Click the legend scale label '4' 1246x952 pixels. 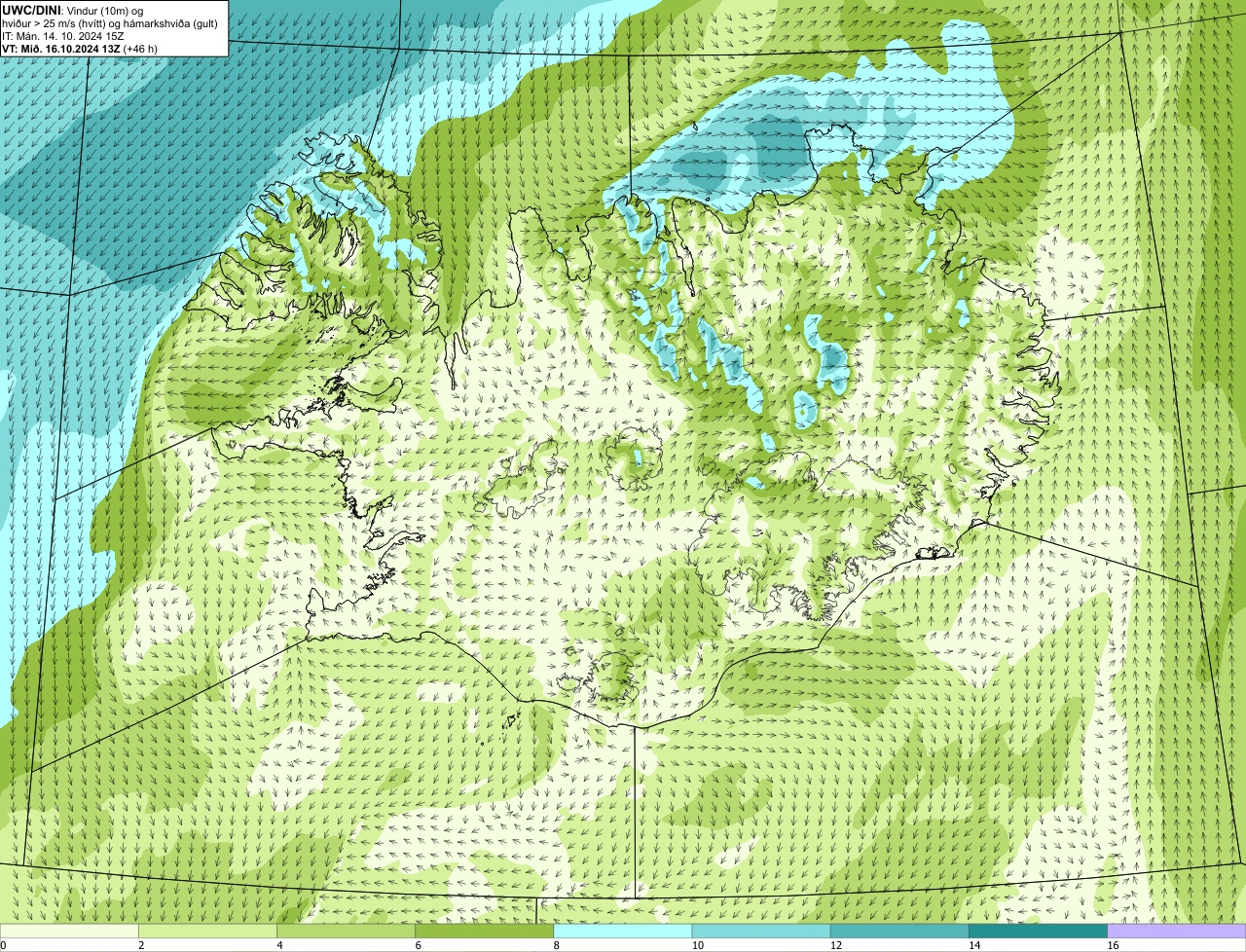tap(279, 945)
